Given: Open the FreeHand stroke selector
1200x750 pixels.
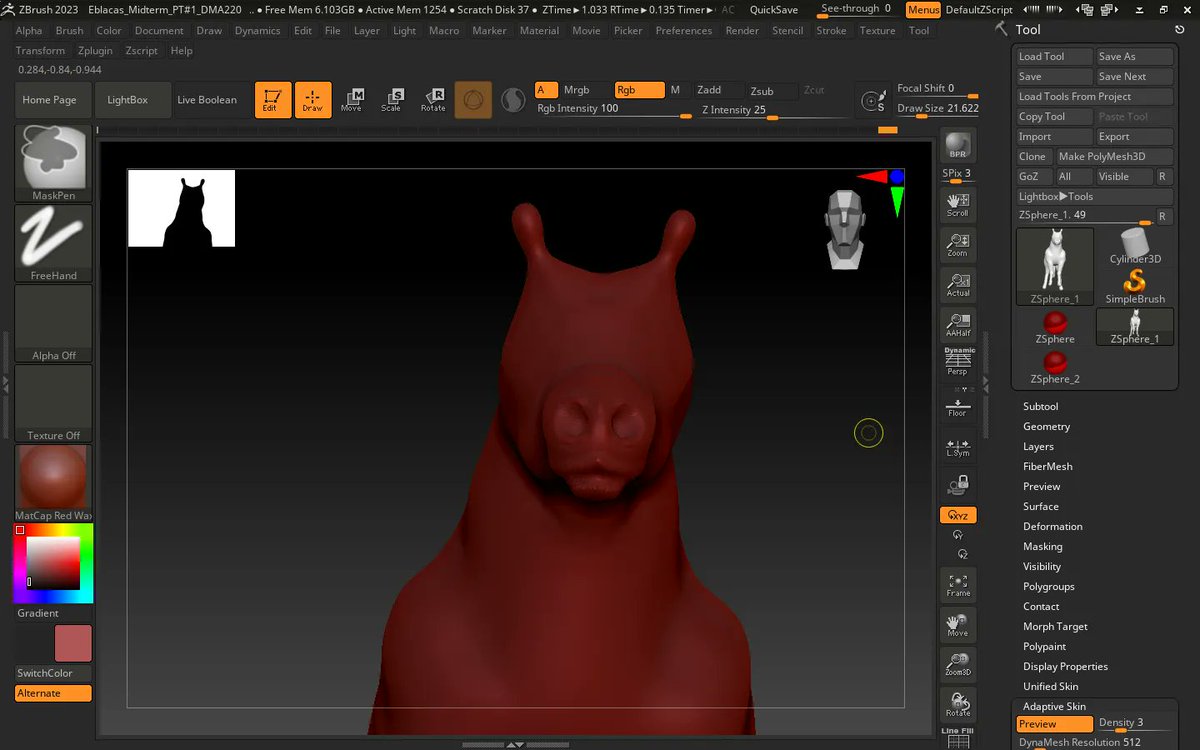Looking at the screenshot, I should [54, 242].
